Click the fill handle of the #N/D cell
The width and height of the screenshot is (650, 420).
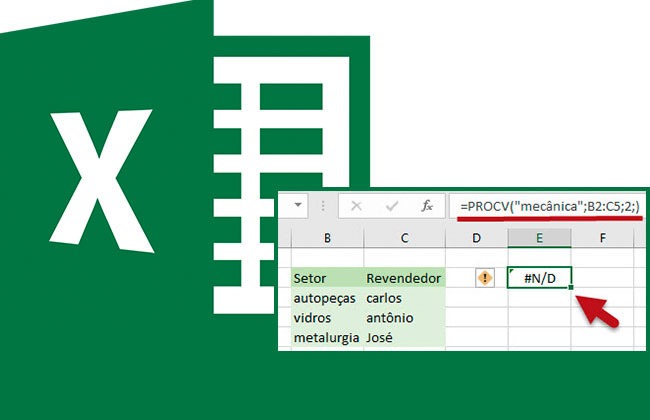[571, 287]
